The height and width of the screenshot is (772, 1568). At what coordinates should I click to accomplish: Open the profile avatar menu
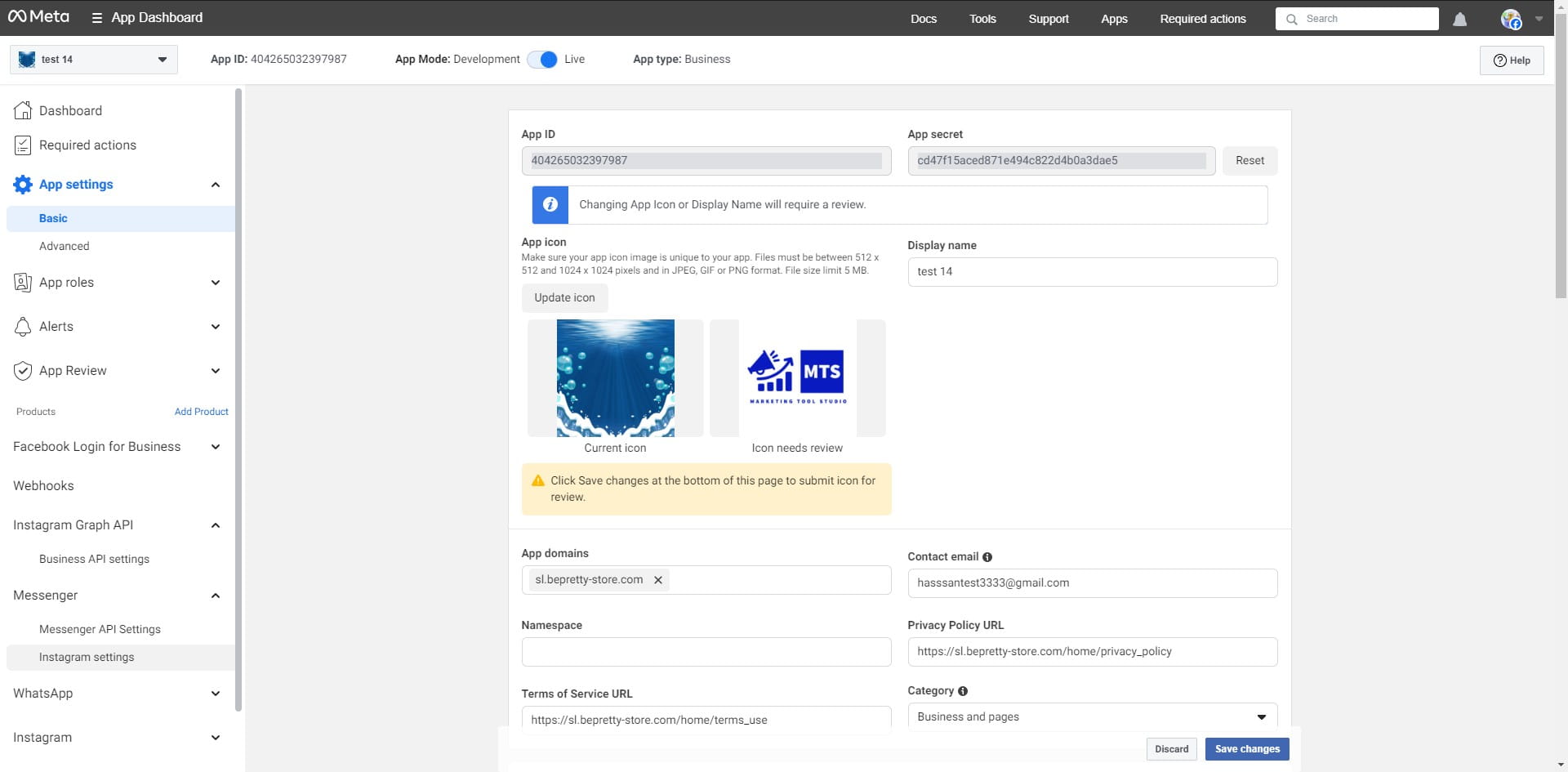(x=1512, y=19)
